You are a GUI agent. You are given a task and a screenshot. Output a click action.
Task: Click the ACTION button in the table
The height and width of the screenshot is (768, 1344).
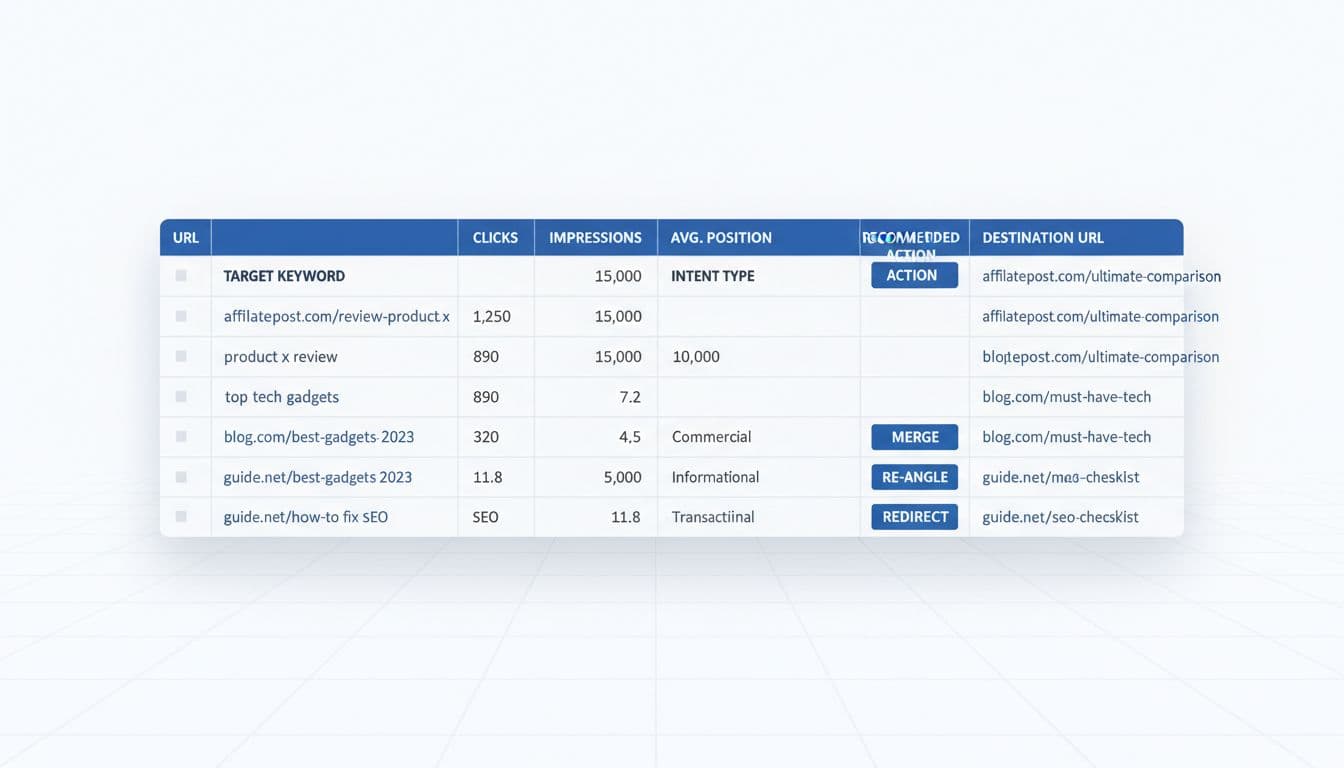pyautogui.click(x=913, y=275)
